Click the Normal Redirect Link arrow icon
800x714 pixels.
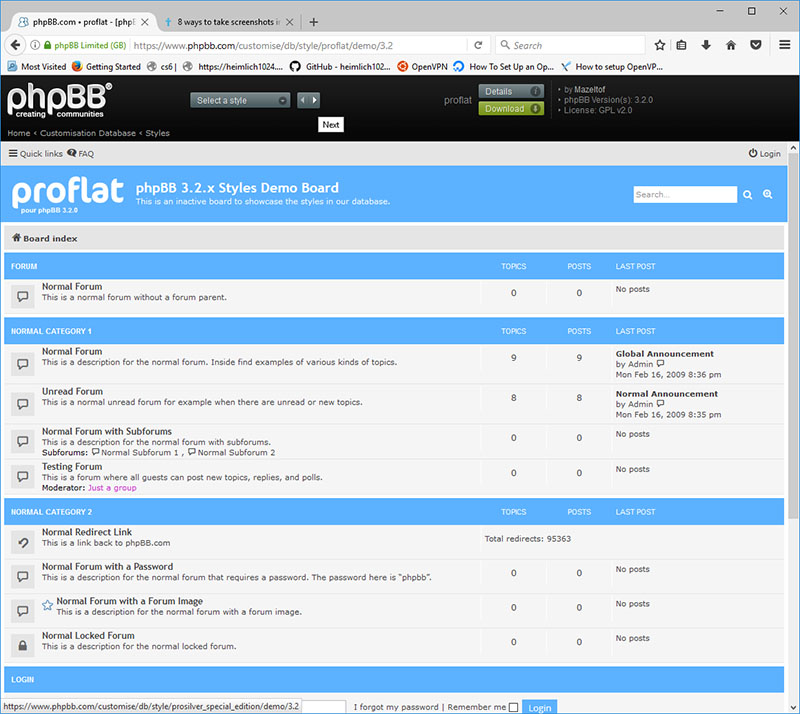click(x=22, y=542)
